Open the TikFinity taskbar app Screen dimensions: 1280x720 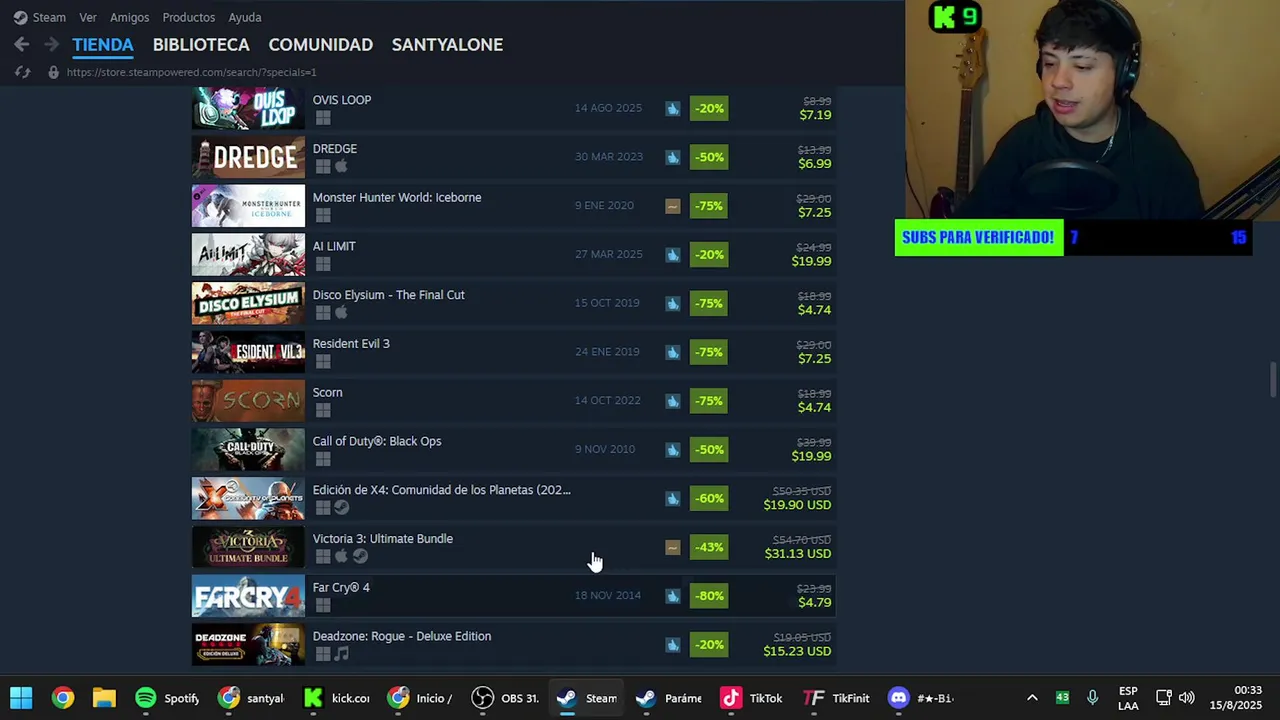pyautogui.click(x=836, y=698)
